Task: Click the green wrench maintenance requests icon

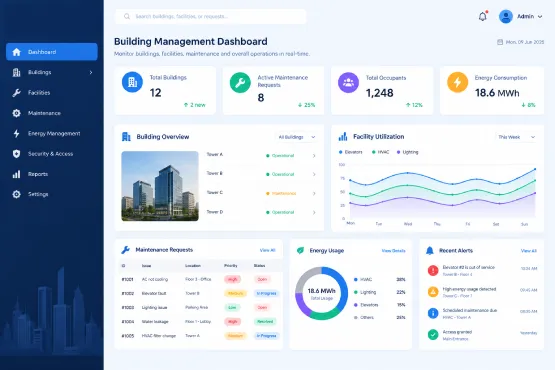Action: click(x=240, y=82)
